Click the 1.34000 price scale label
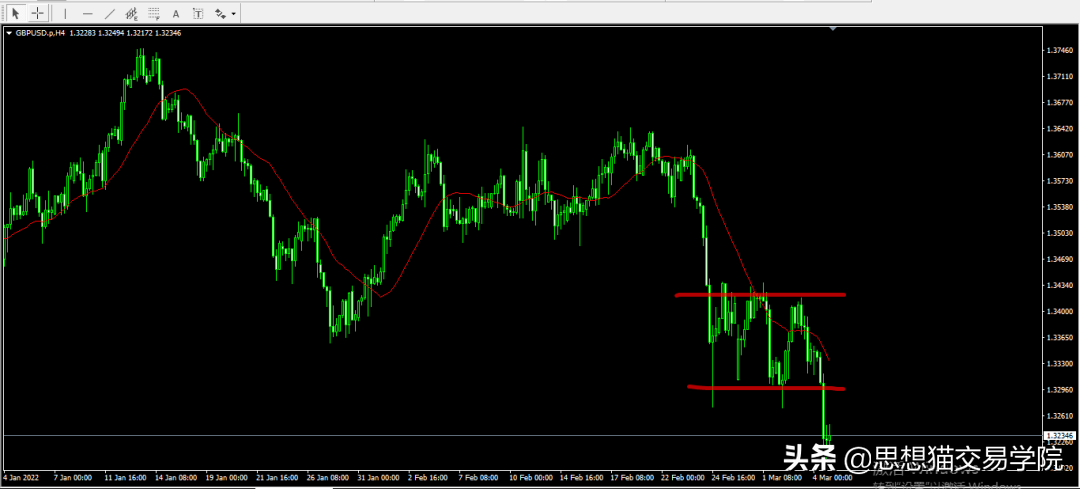Viewport: 1080px width, 489px height. (1059, 311)
